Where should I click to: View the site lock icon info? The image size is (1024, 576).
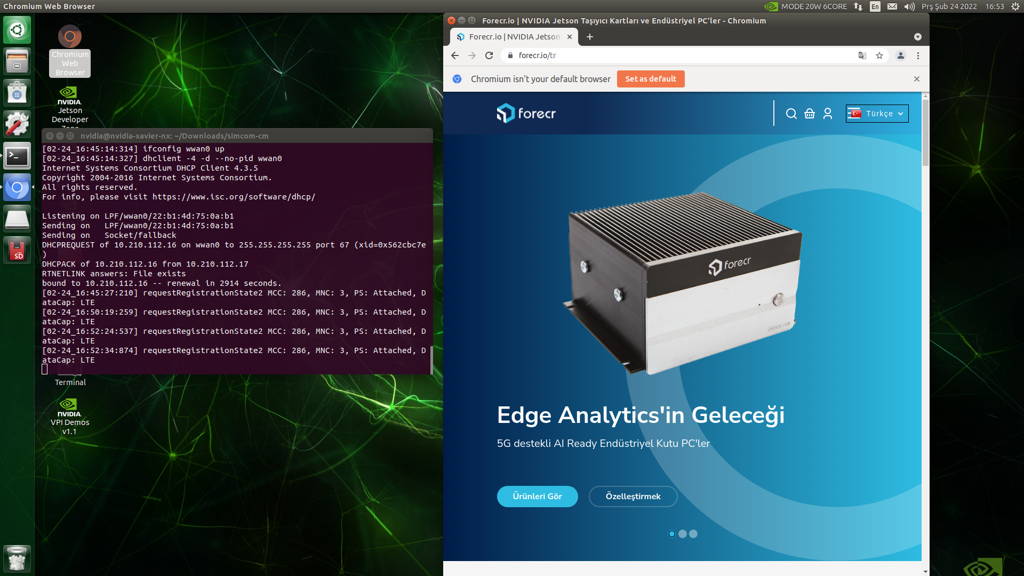(510, 56)
